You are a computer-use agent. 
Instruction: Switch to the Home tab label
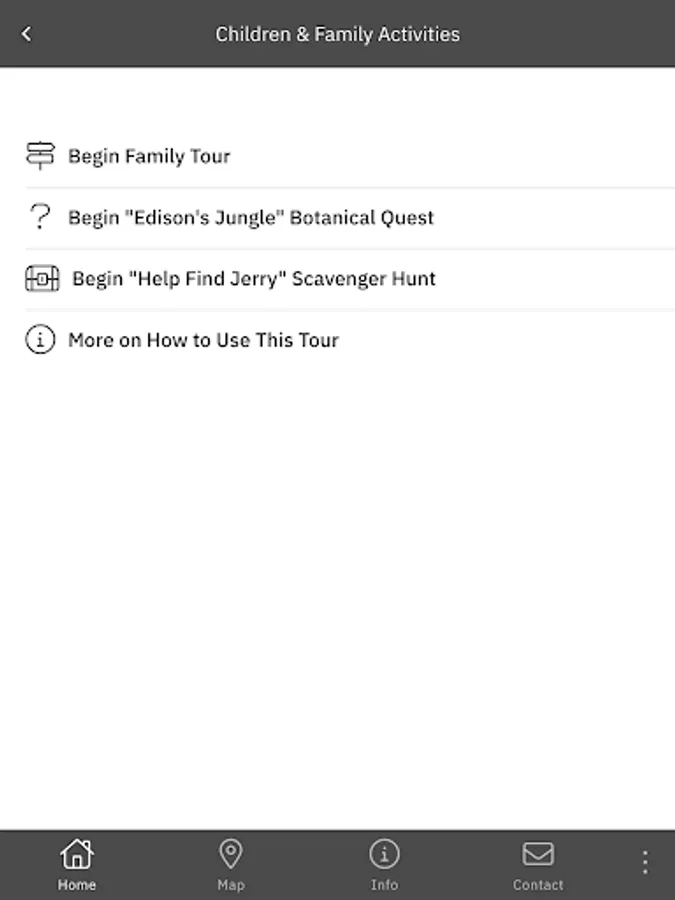(77, 885)
